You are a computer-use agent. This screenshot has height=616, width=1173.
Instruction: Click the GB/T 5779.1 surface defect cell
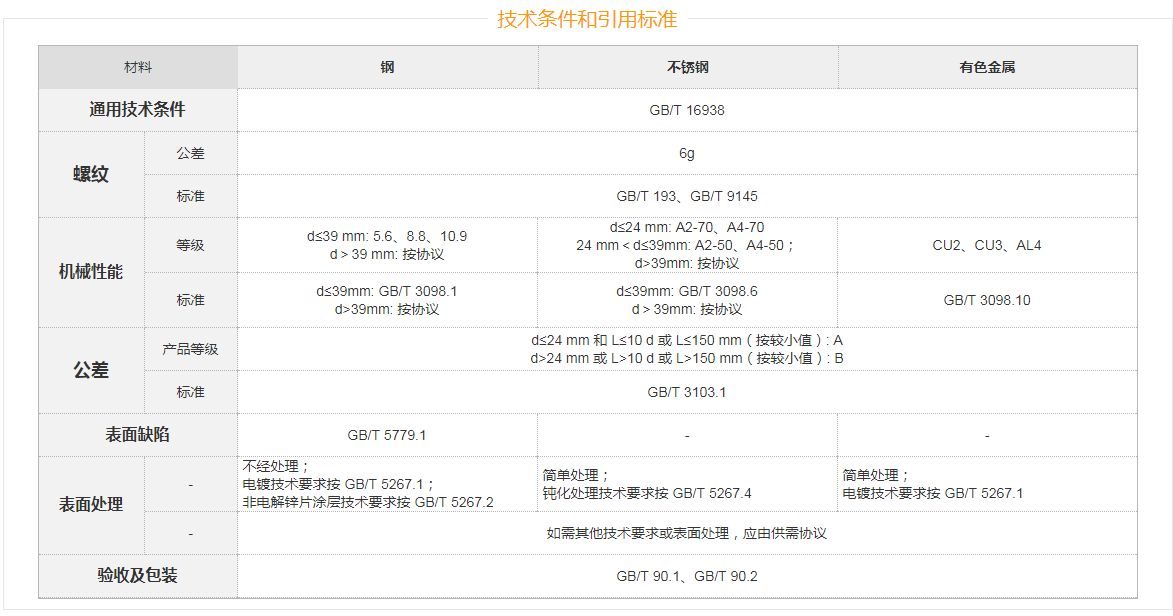[387, 435]
